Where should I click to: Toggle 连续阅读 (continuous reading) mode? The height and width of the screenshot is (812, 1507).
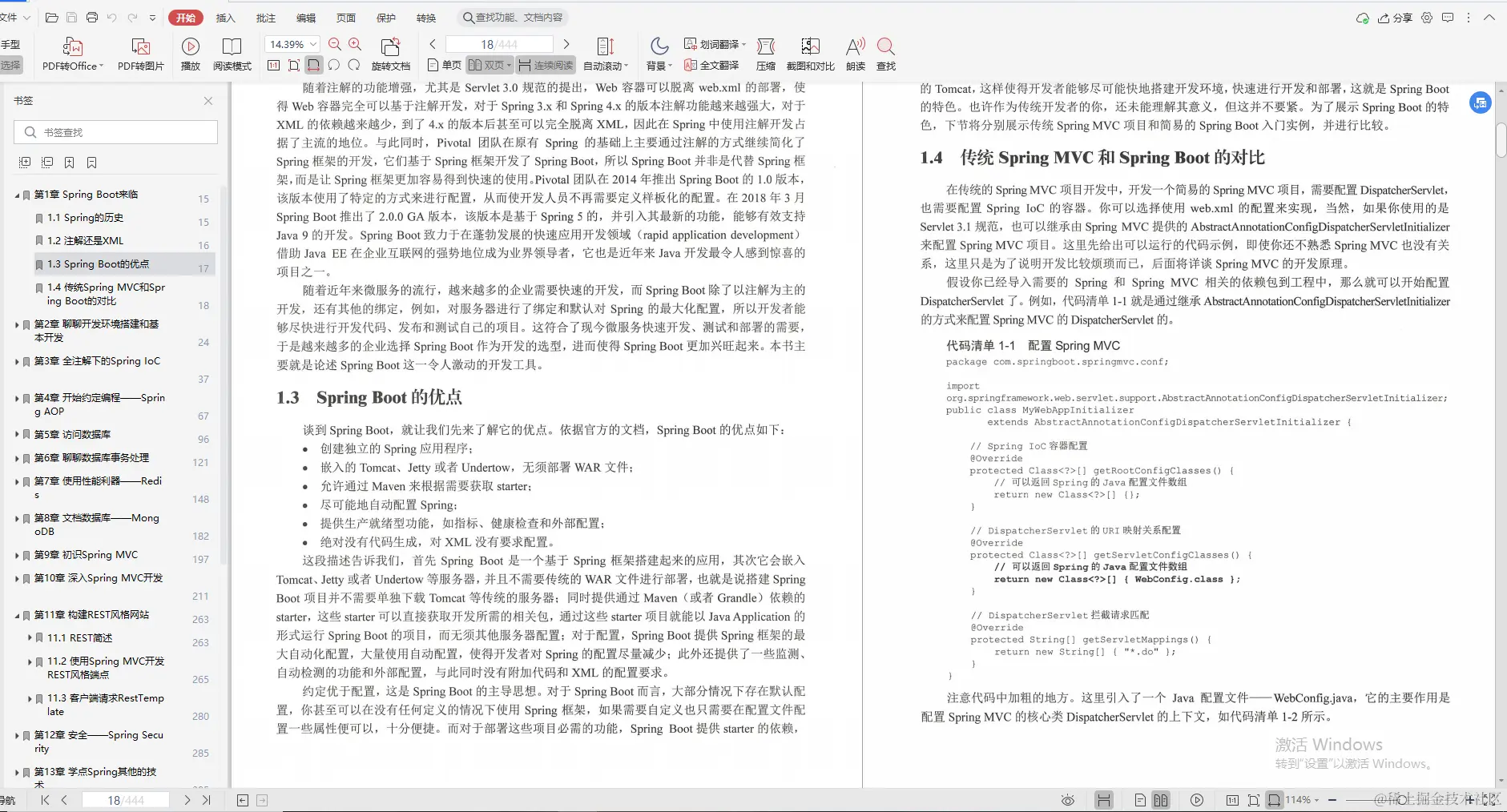(549, 64)
